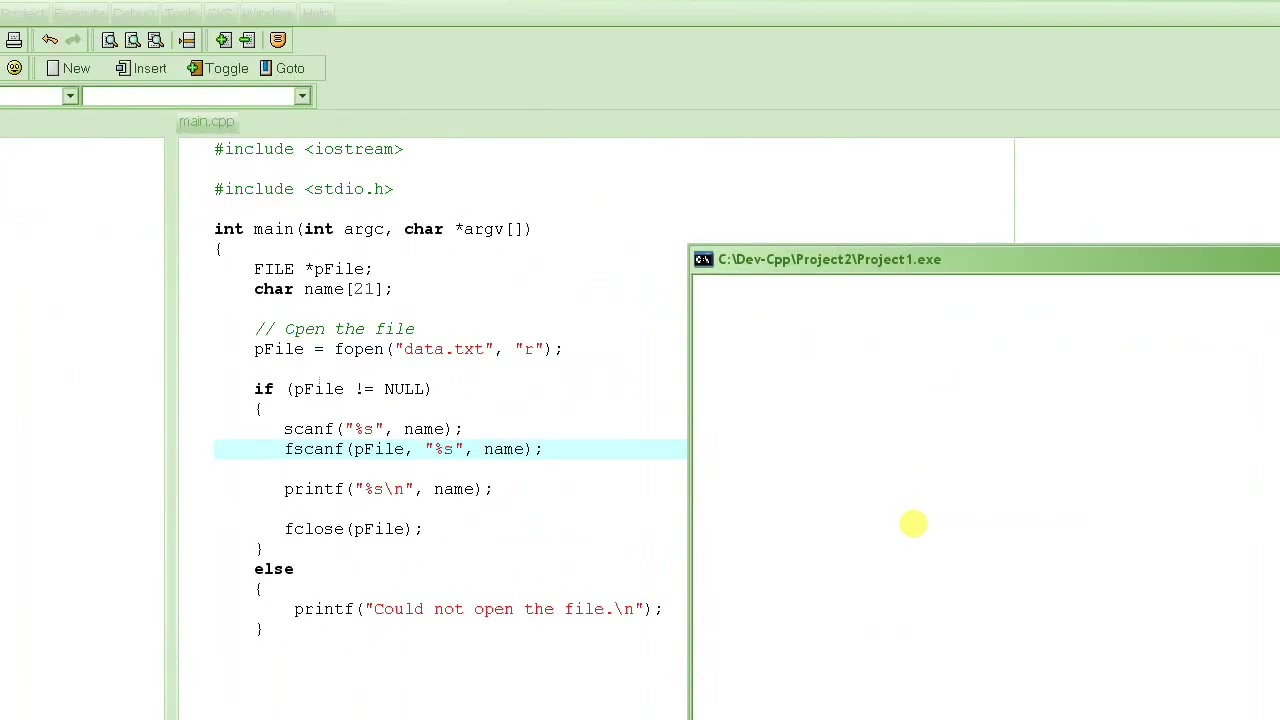Open the faded Window menu
1280x720 pixels.
coord(267,14)
